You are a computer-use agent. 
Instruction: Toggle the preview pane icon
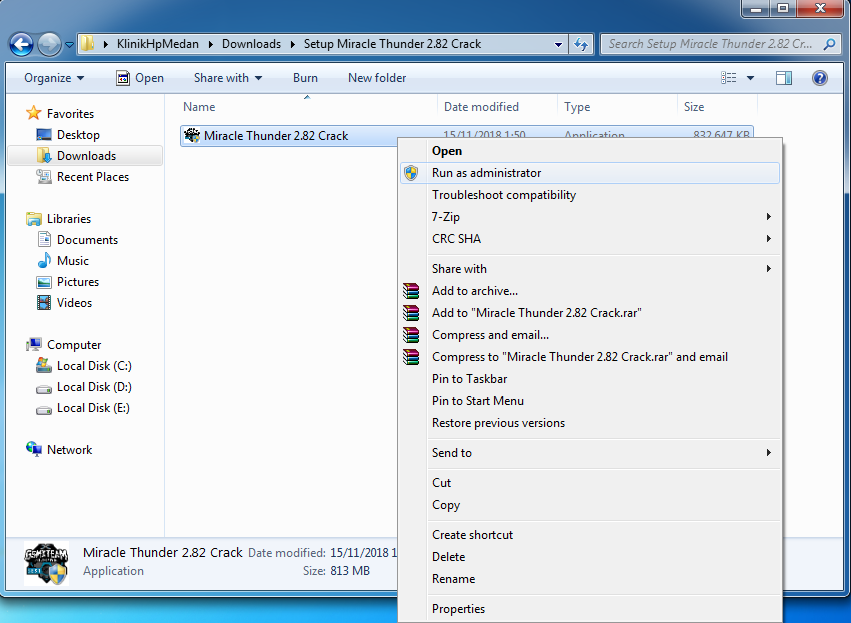[784, 78]
